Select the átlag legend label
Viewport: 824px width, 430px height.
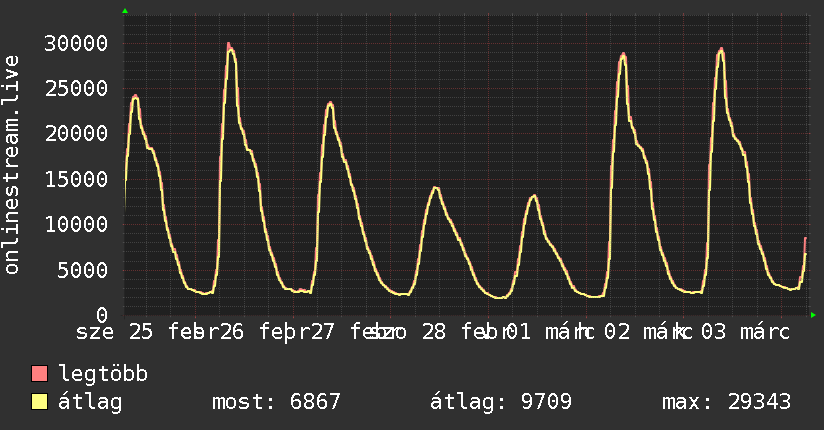[90, 402]
